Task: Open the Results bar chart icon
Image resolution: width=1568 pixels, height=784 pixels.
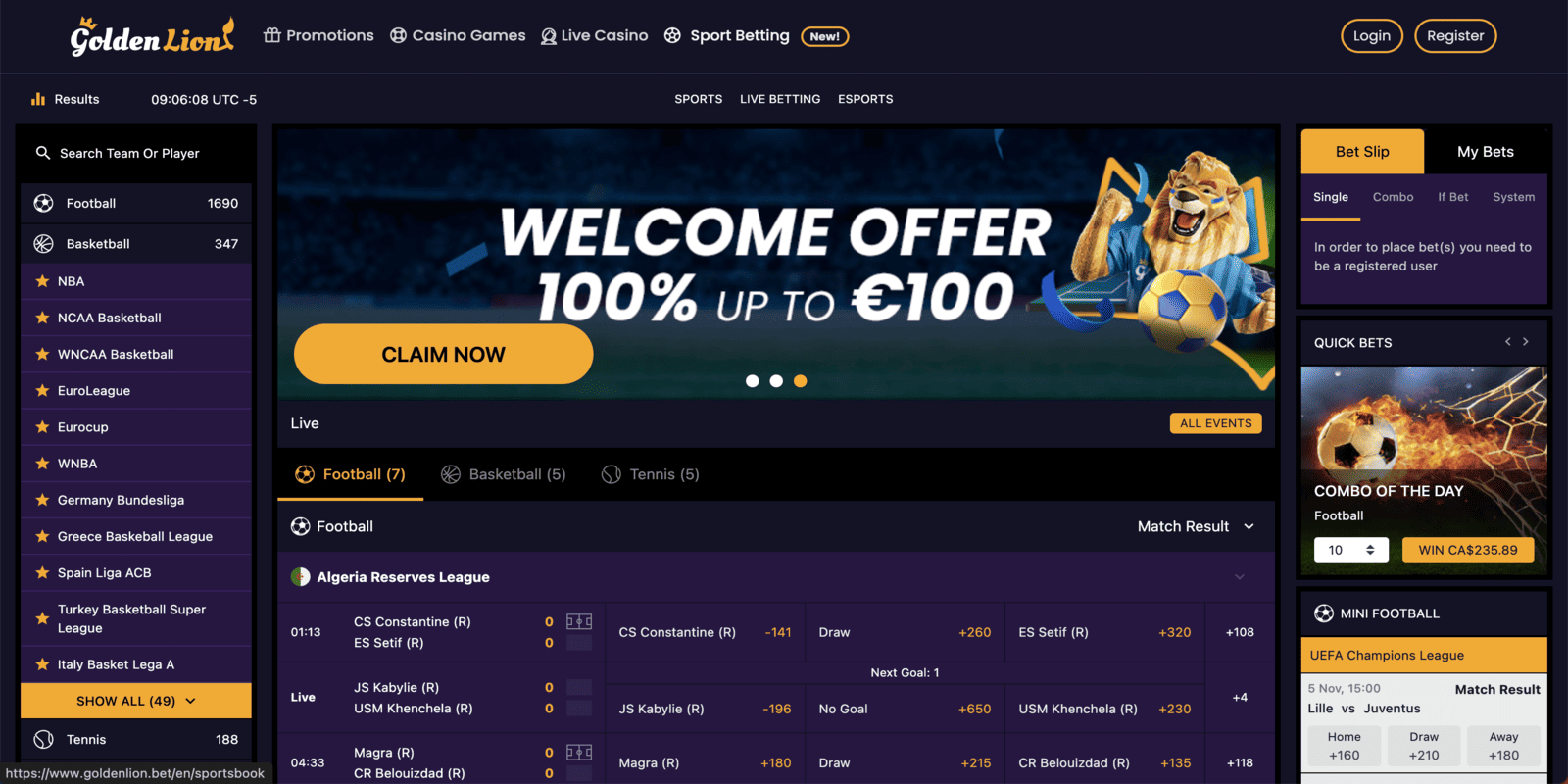Action: pos(38,99)
